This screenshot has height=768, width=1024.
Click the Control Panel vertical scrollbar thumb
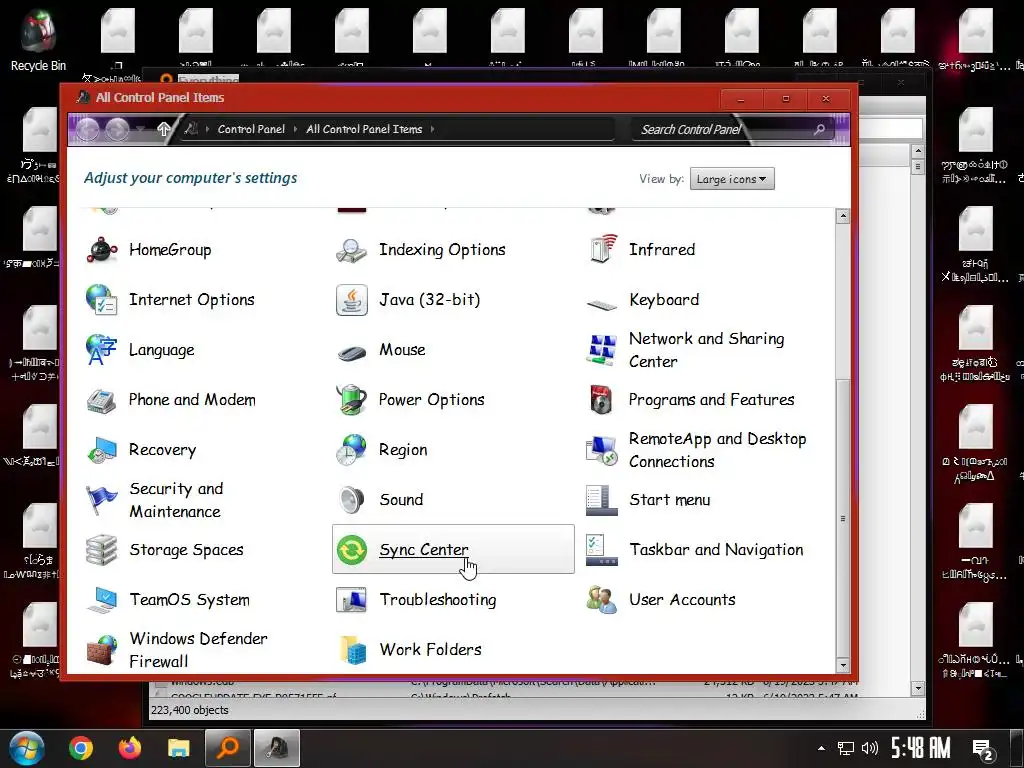[843, 519]
